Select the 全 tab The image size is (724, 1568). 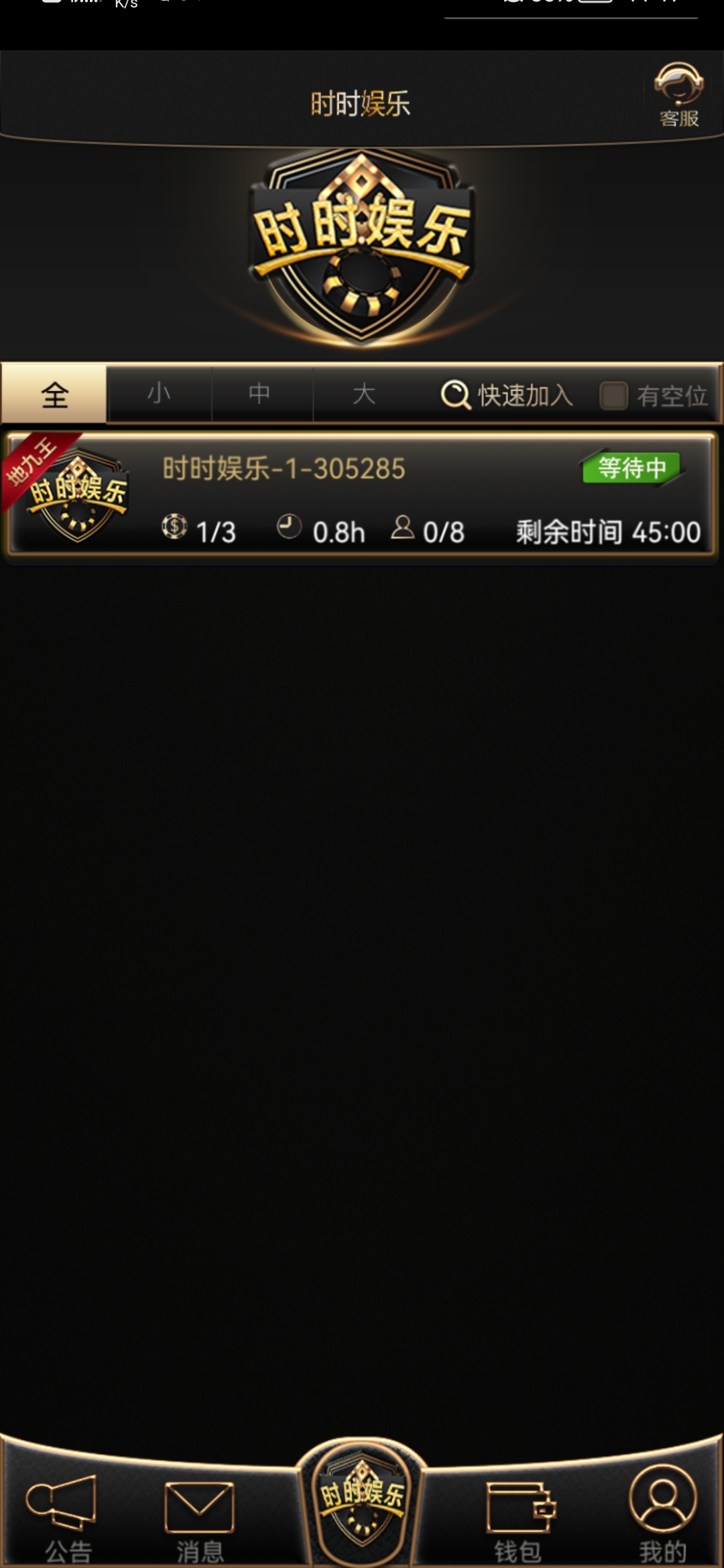click(54, 394)
